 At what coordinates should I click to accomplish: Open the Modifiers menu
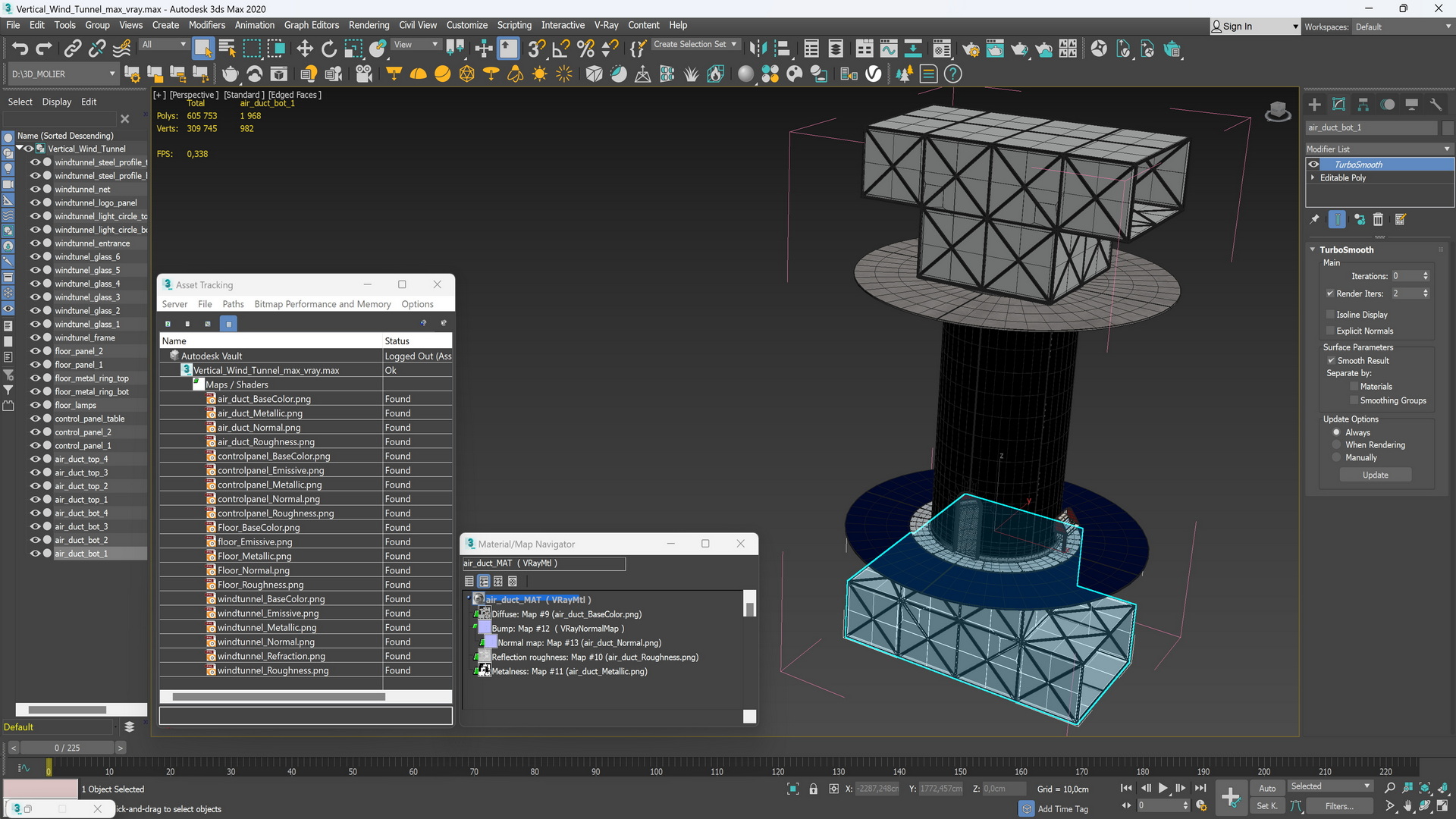[x=207, y=25]
